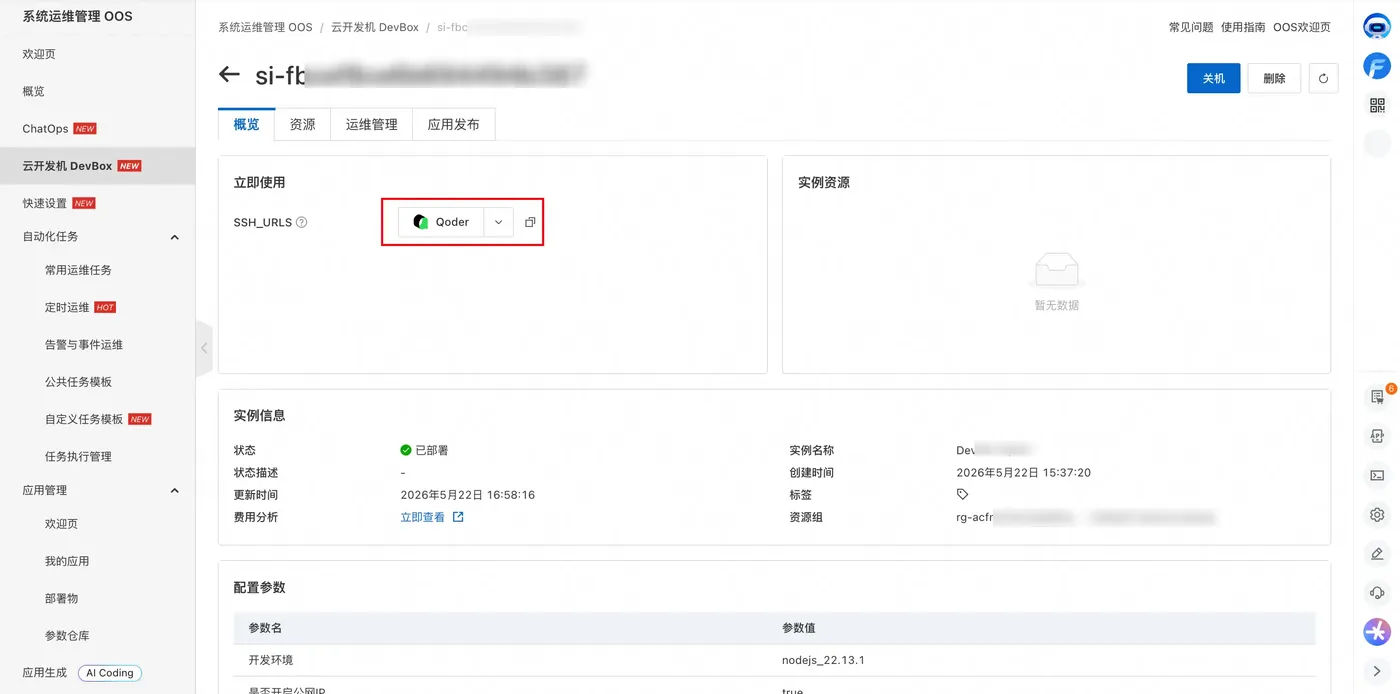Viewport: 1400px width, 694px height.
Task: Click the tag icon next to 标签
Action: point(962,495)
